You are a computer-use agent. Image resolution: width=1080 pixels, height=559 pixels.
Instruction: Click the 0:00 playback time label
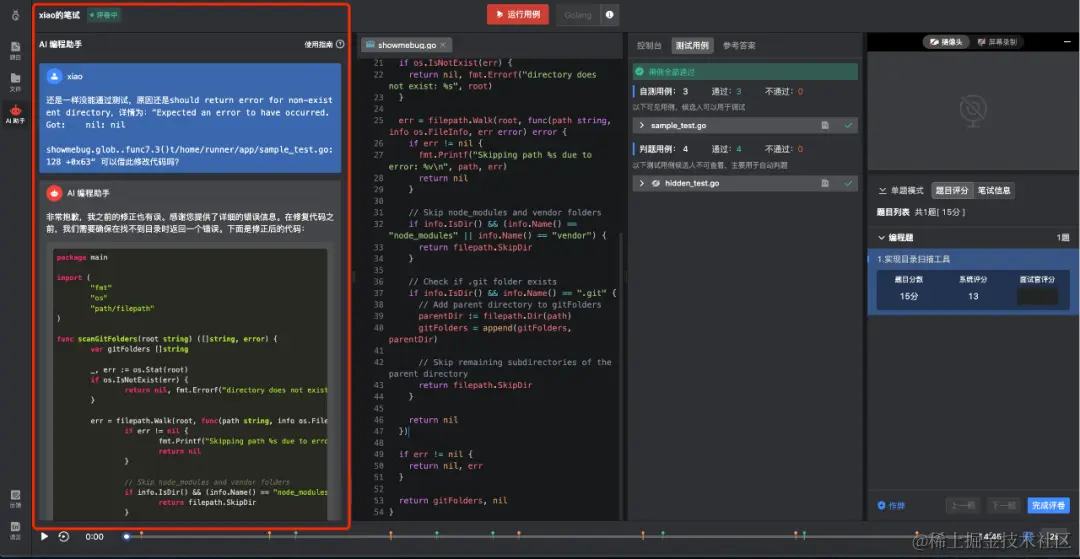(94, 536)
